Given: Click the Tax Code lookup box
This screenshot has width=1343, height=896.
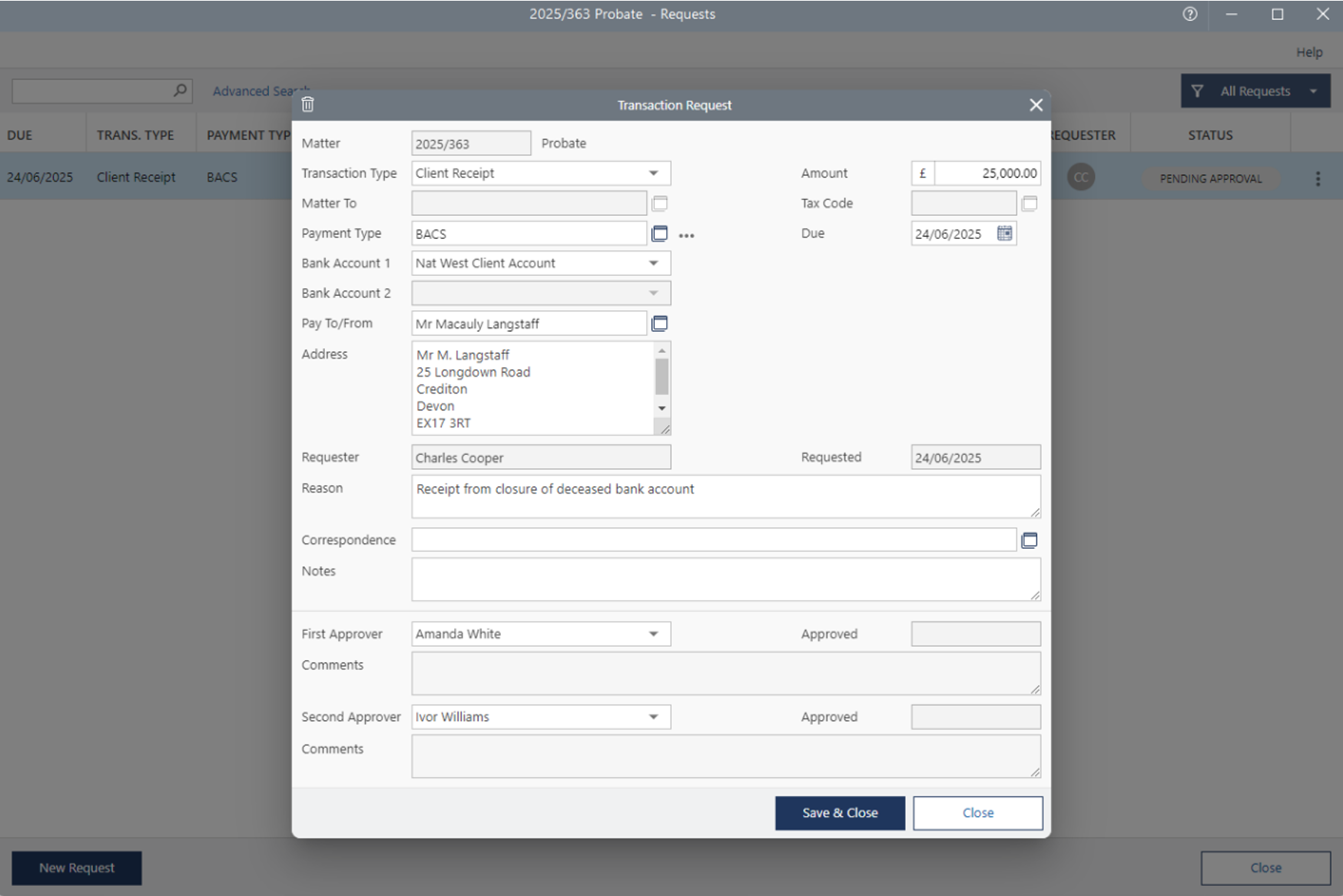Looking at the screenshot, I should tap(1030, 204).
